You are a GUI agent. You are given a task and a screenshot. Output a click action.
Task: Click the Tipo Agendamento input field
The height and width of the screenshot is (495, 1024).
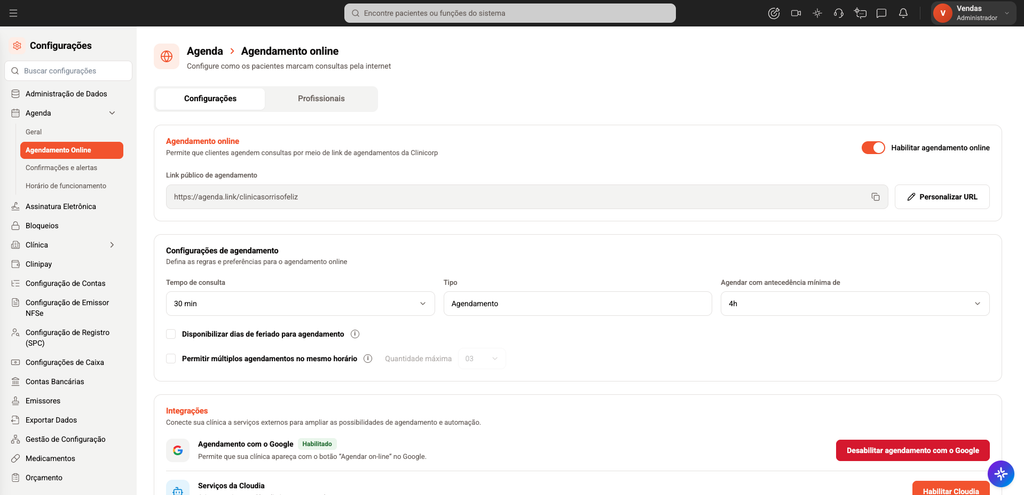(x=577, y=304)
